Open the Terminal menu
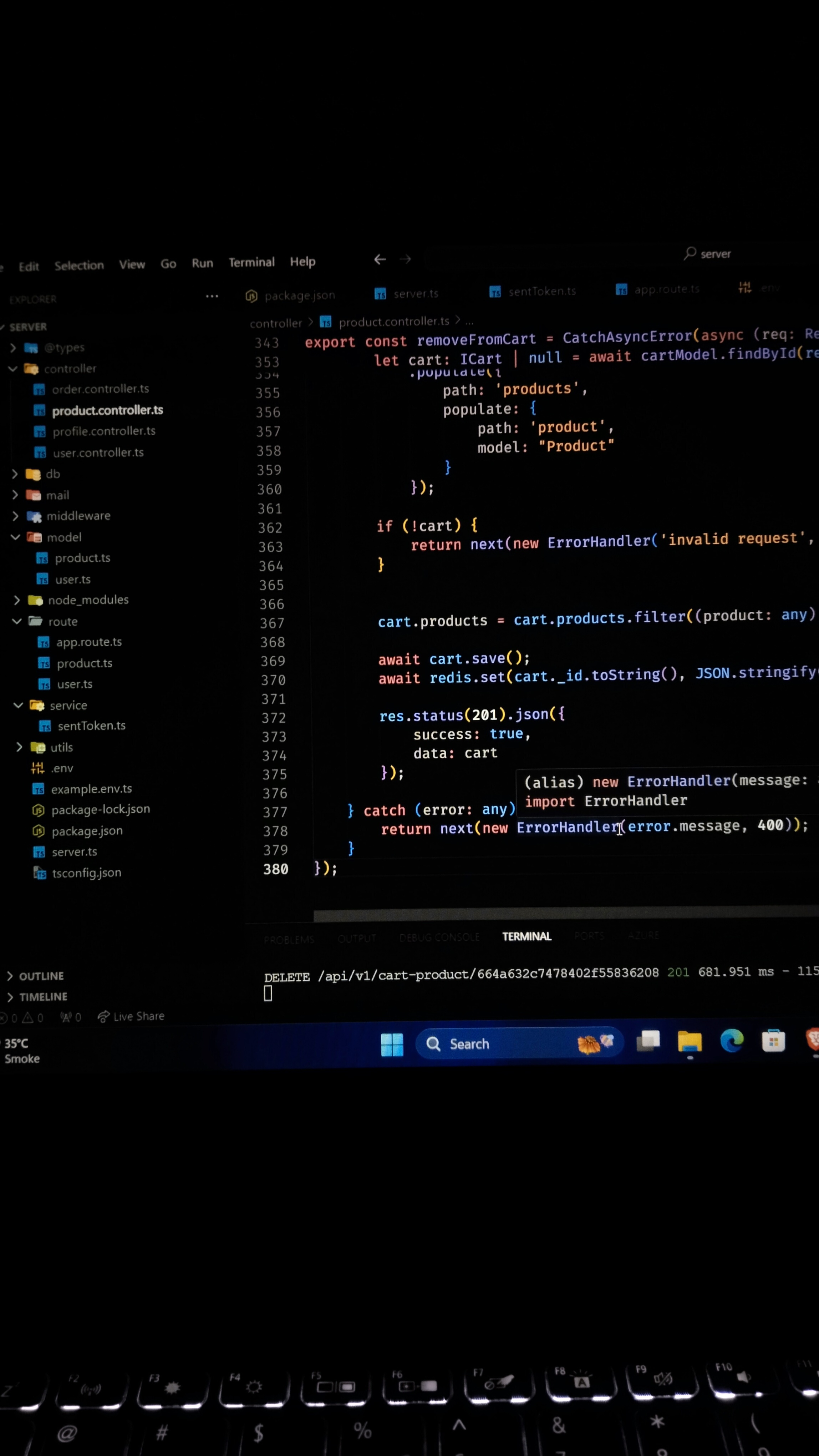Image resolution: width=819 pixels, height=1456 pixels. (251, 262)
